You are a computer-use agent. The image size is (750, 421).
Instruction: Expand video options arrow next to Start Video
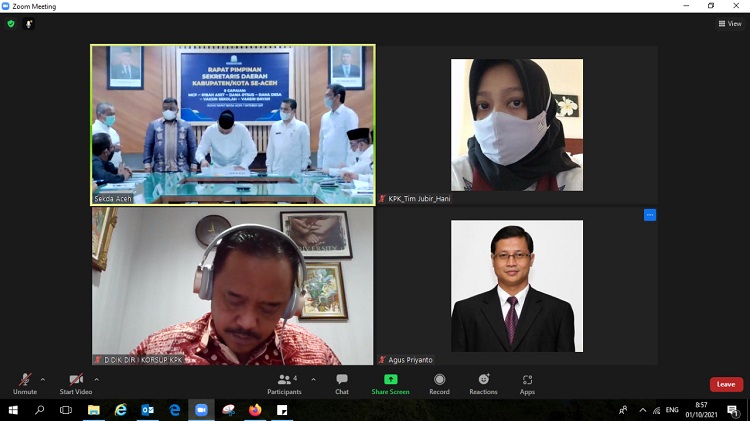click(x=97, y=379)
